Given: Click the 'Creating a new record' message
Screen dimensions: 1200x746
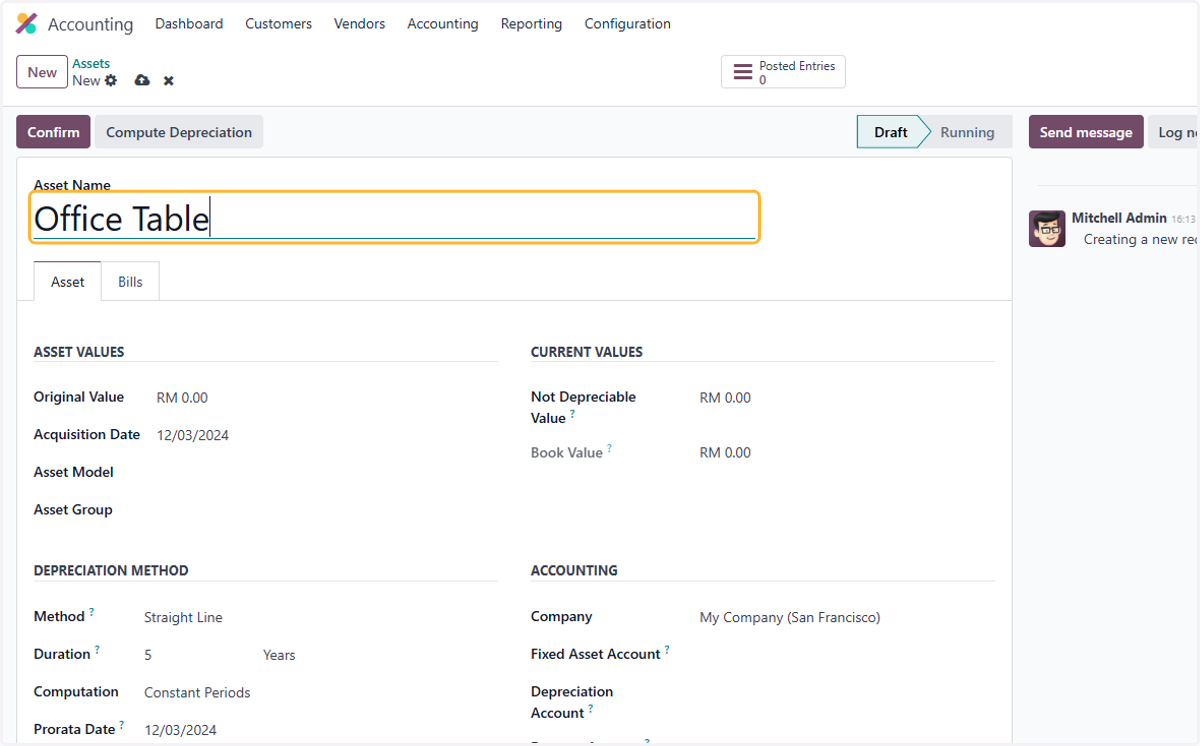Looking at the screenshot, I should coord(1140,240).
